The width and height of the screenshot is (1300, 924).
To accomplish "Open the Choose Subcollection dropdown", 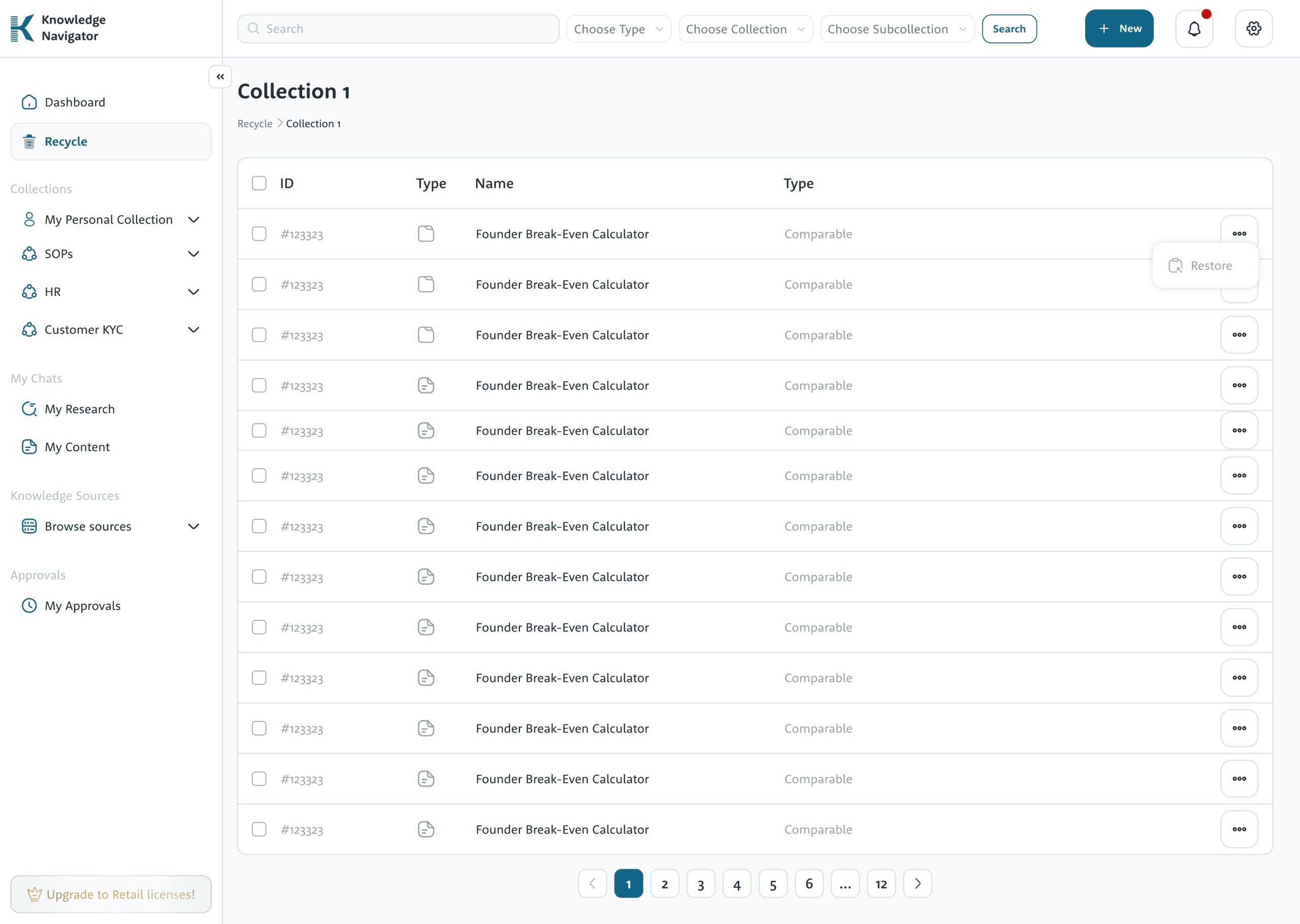I will point(897,29).
